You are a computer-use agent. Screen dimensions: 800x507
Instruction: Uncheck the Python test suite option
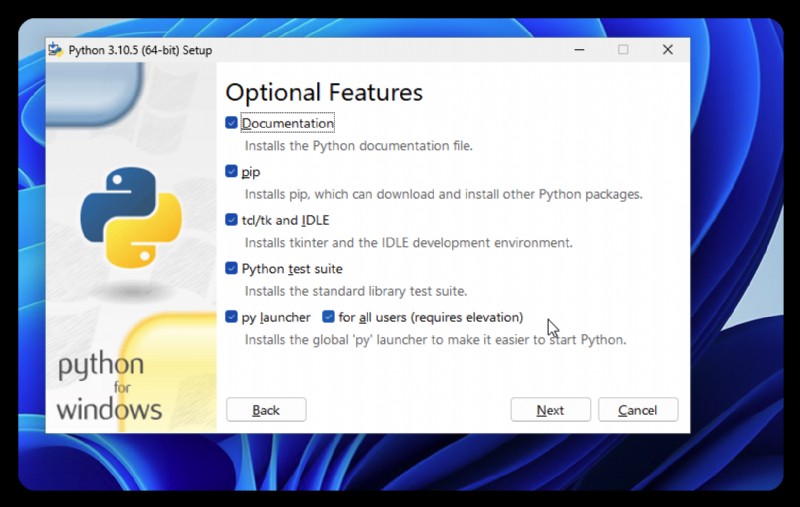pos(231,268)
